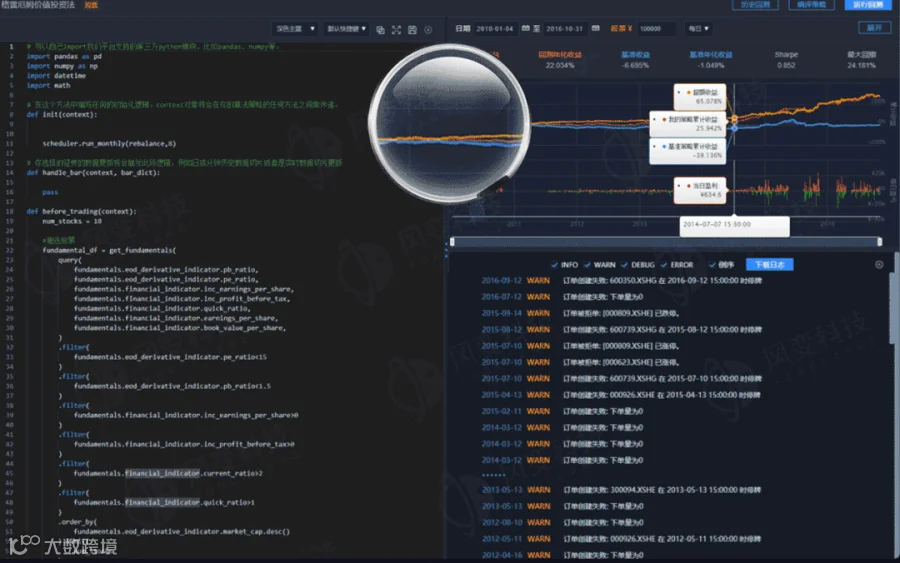Screen dimensions: 900x563
Task: Toggle the WARN log checkbox
Action: (587, 265)
